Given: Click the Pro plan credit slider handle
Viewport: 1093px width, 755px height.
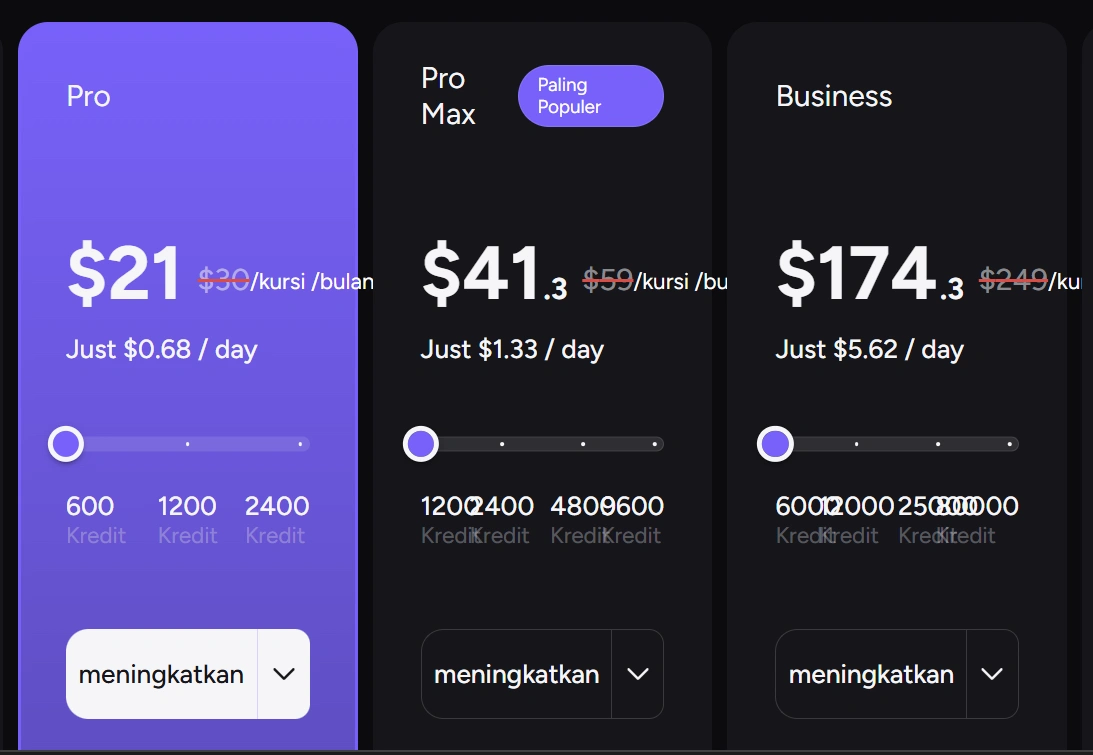Looking at the screenshot, I should point(66,443).
